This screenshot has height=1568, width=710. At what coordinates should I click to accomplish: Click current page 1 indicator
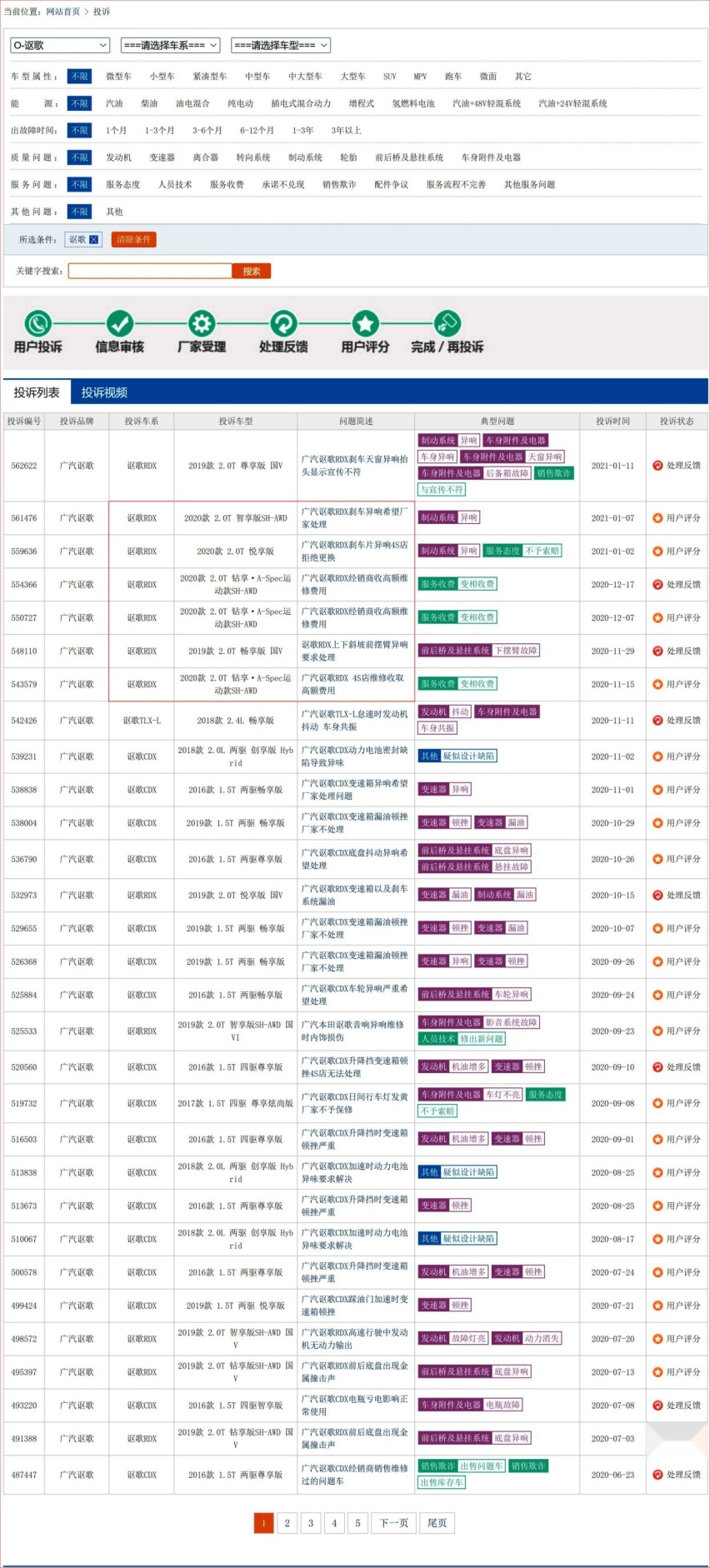[263, 1523]
